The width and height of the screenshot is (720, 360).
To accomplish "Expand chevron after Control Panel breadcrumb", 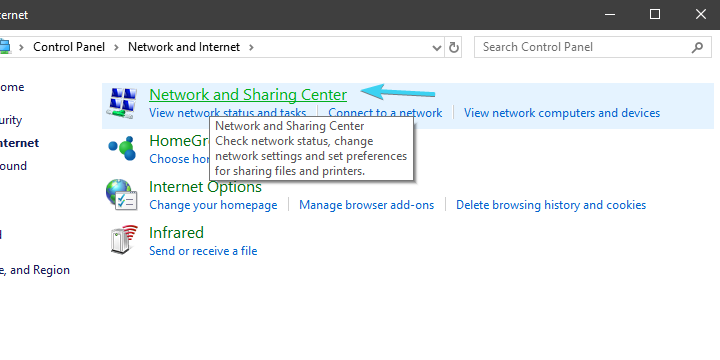I will (x=117, y=47).
